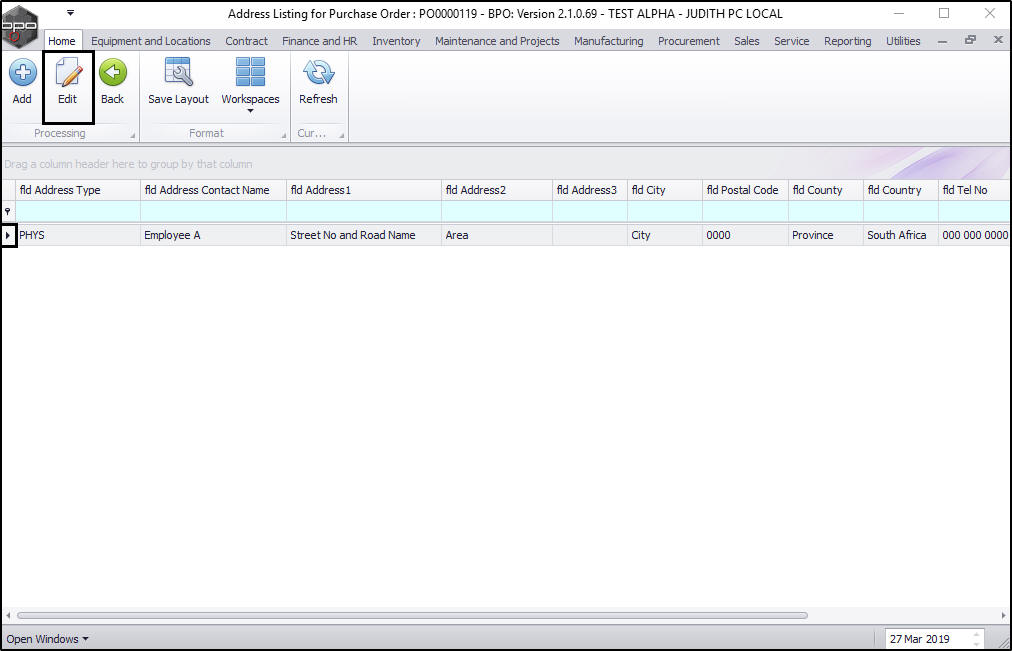Open the Maintenance and Projects tab
Viewport: 1012px width, 651px height.
(x=497, y=41)
